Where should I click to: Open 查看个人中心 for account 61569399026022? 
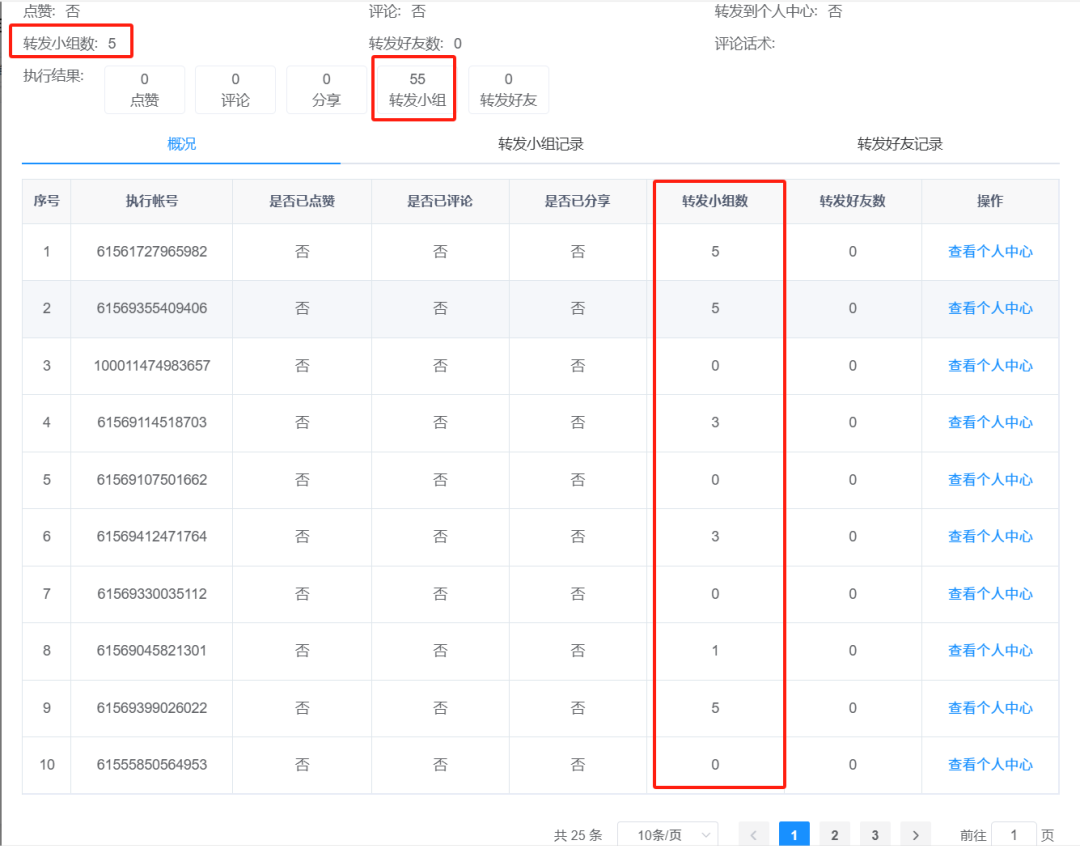click(990, 708)
